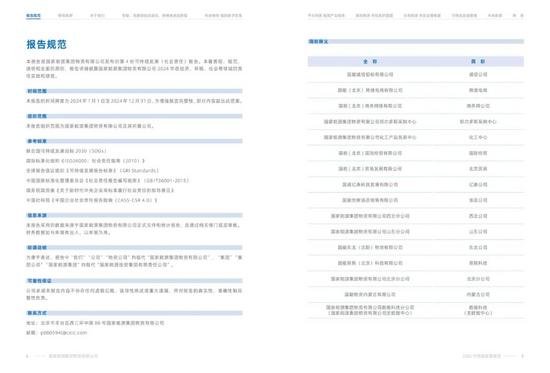Click the 可靠性保证 section header bar
Image resolution: width=550 pixels, height=373 pixels.
[134, 281]
